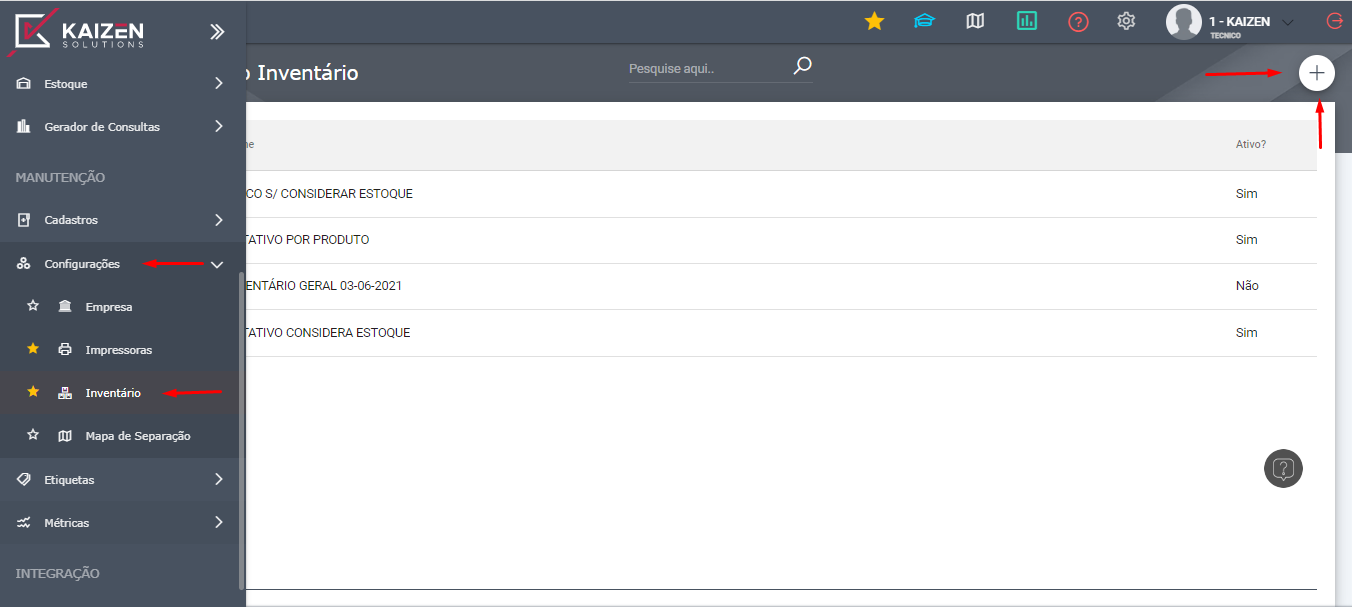Click the Etiquetas tag icon
Screen dimensions: 1352x607
24,480
